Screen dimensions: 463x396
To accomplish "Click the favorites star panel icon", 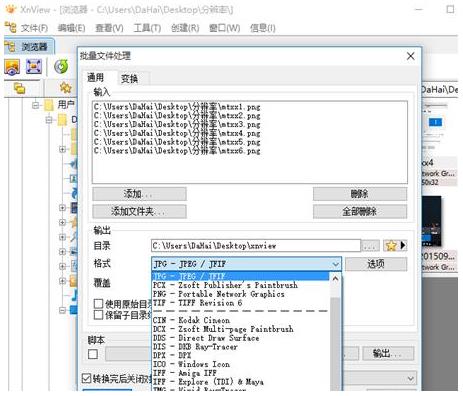I will 66,88.
